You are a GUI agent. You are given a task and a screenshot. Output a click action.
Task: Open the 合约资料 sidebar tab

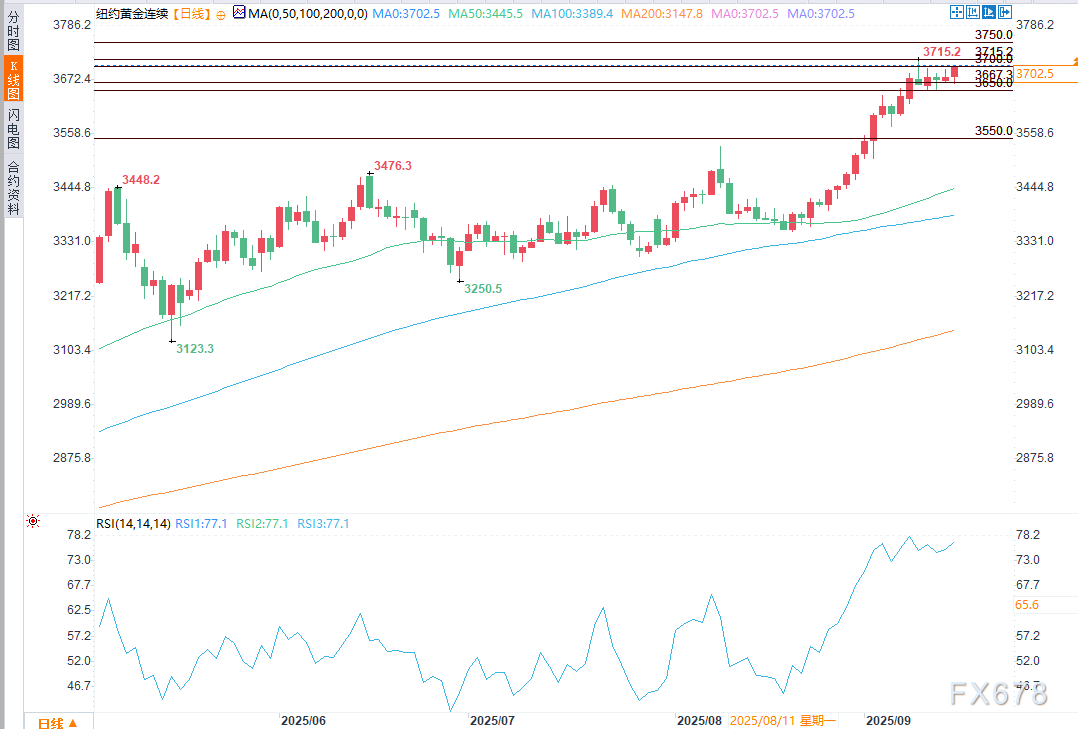point(13,186)
